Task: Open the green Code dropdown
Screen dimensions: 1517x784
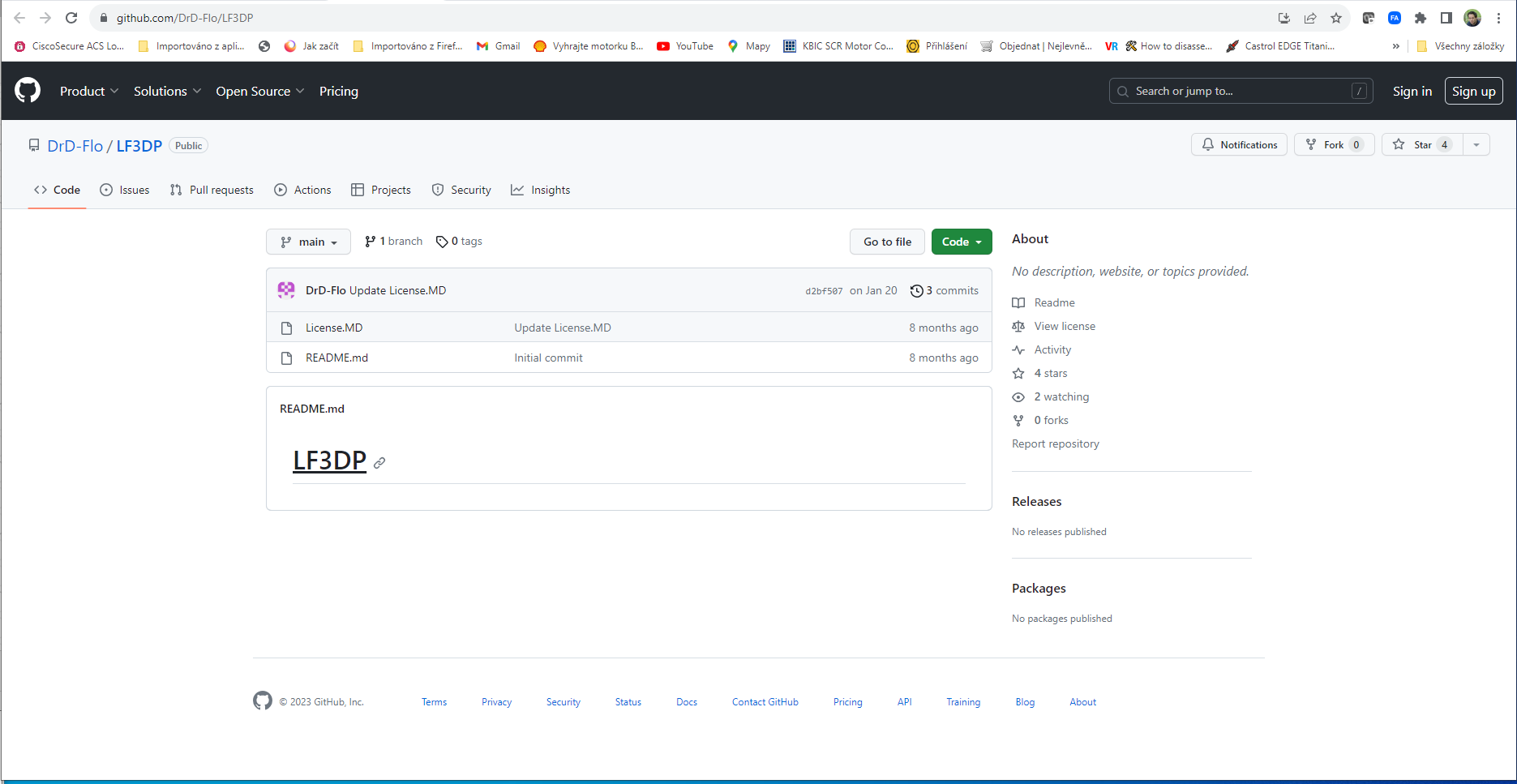Action: point(962,242)
